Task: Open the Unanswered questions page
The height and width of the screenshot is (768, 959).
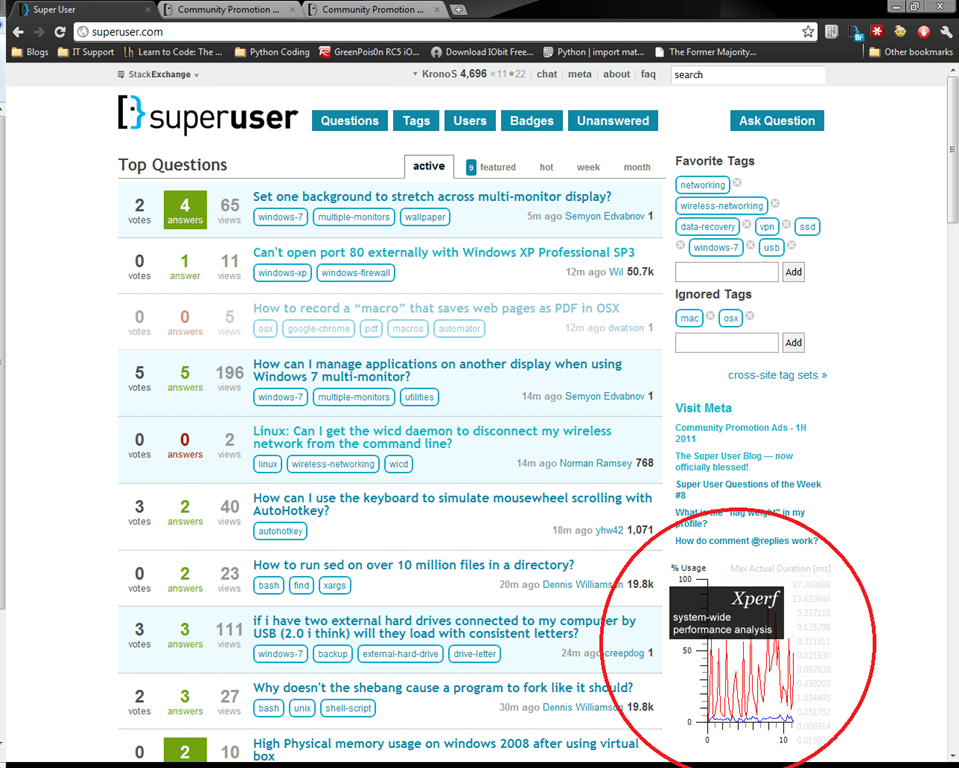Action: (x=613, y=120)
